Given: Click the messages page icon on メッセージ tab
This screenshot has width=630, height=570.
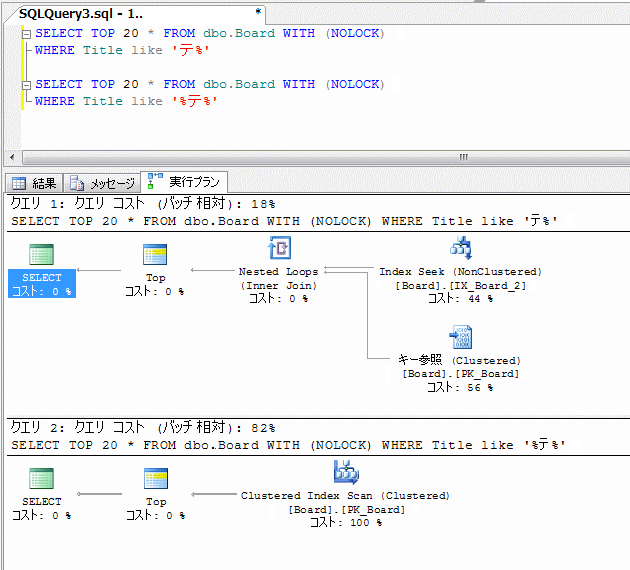Looking at the screenshot, I should (77, 184).
